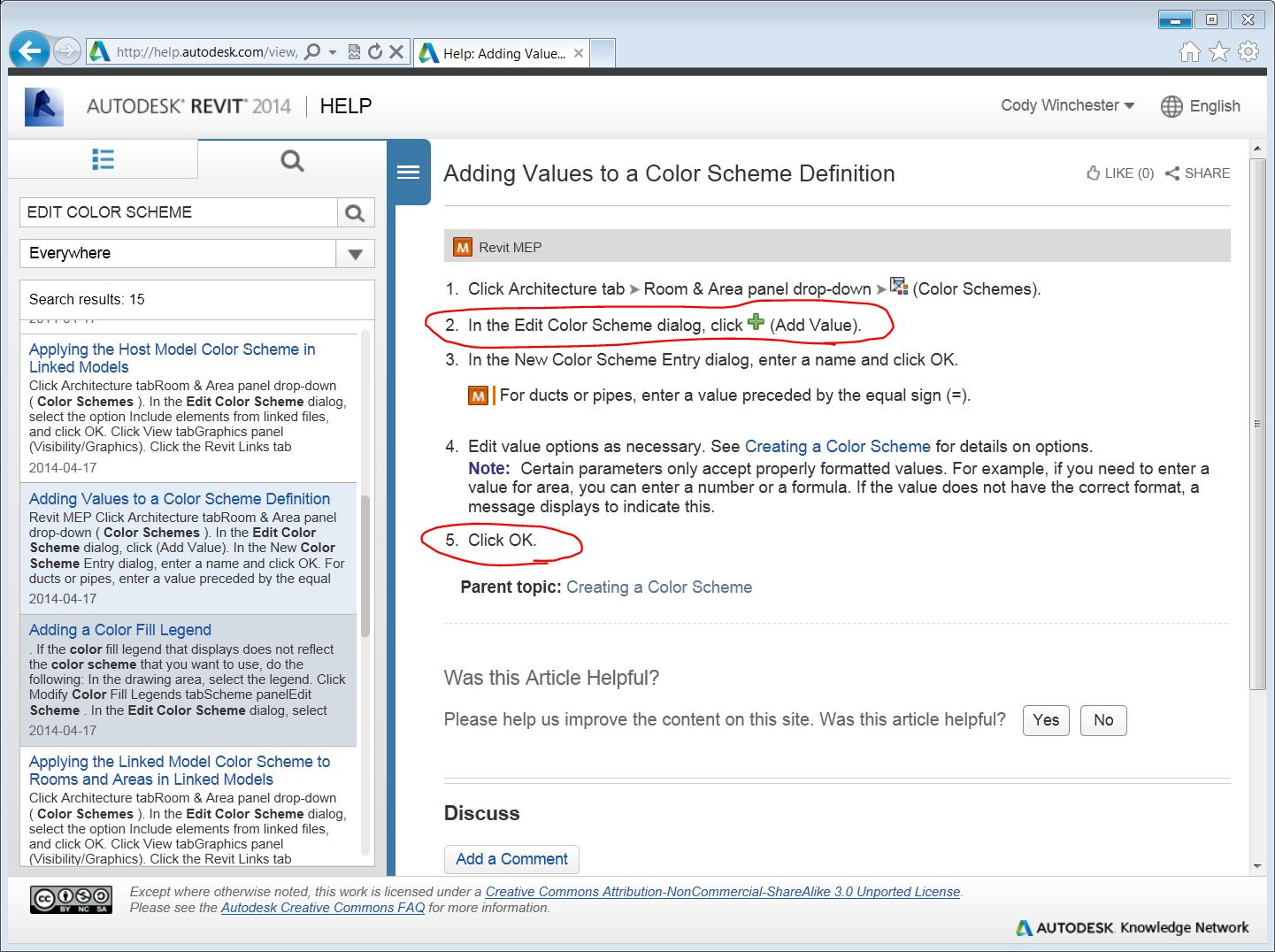Click the Was this Article Helpful? heading
The image size is (1275, 952).
[x=552, y=678]
